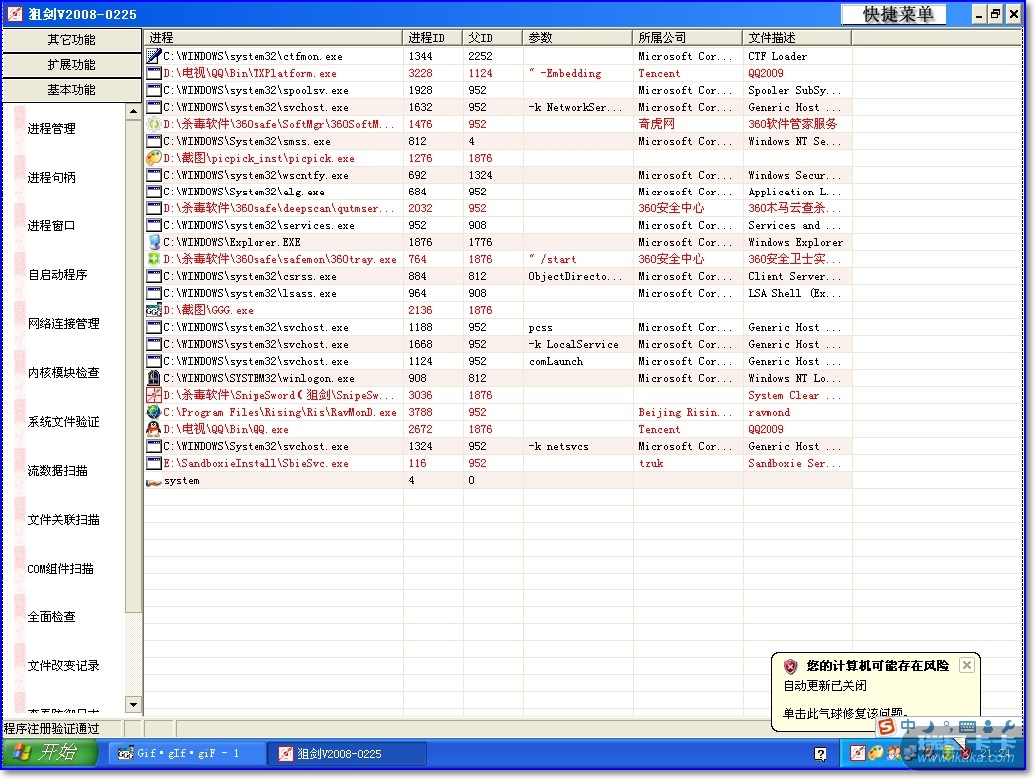Click the smss.exe window icon
Image resolution: width=1035 pixels, height=779 pixels.
tap(153, 141)
